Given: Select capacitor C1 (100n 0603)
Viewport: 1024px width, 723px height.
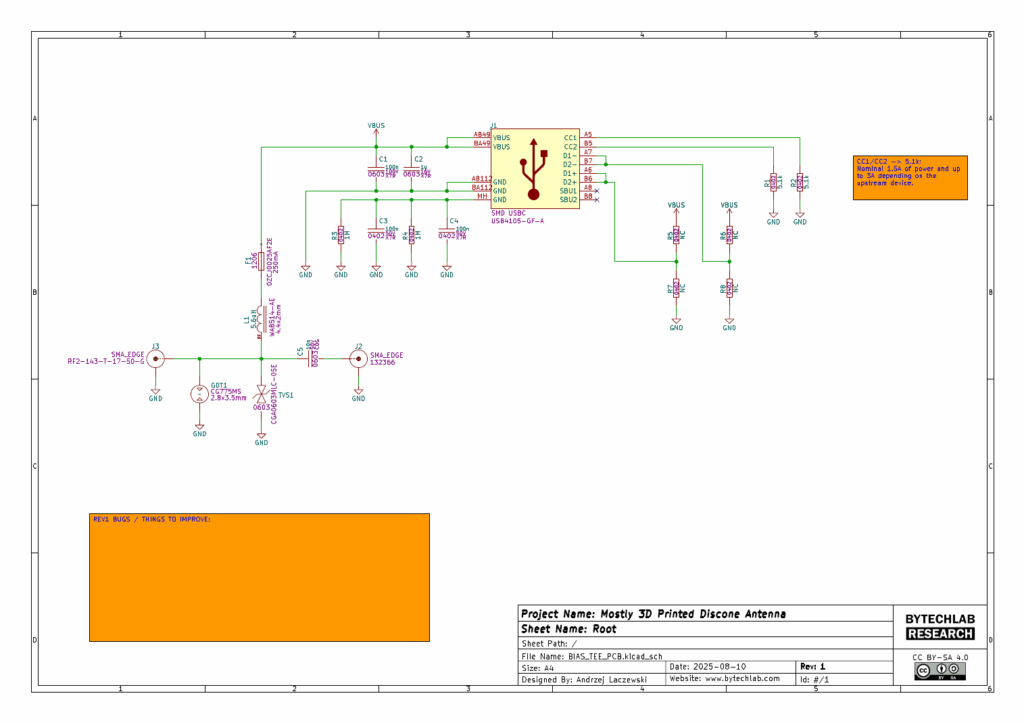Looking at the screenshot, I should tap(378, 167).
